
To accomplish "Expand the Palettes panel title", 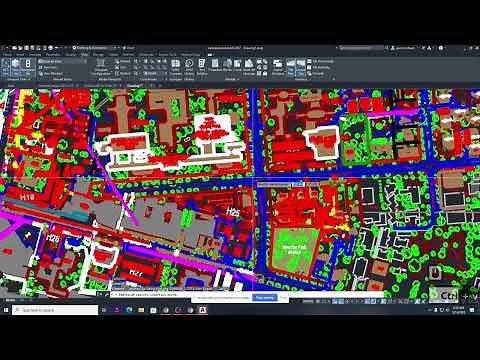I will pos(232,79).
